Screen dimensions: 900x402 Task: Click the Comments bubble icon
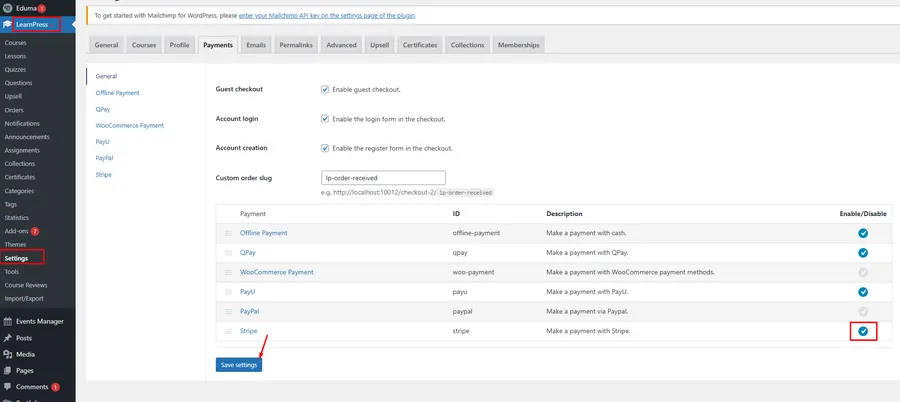(8, 386)
